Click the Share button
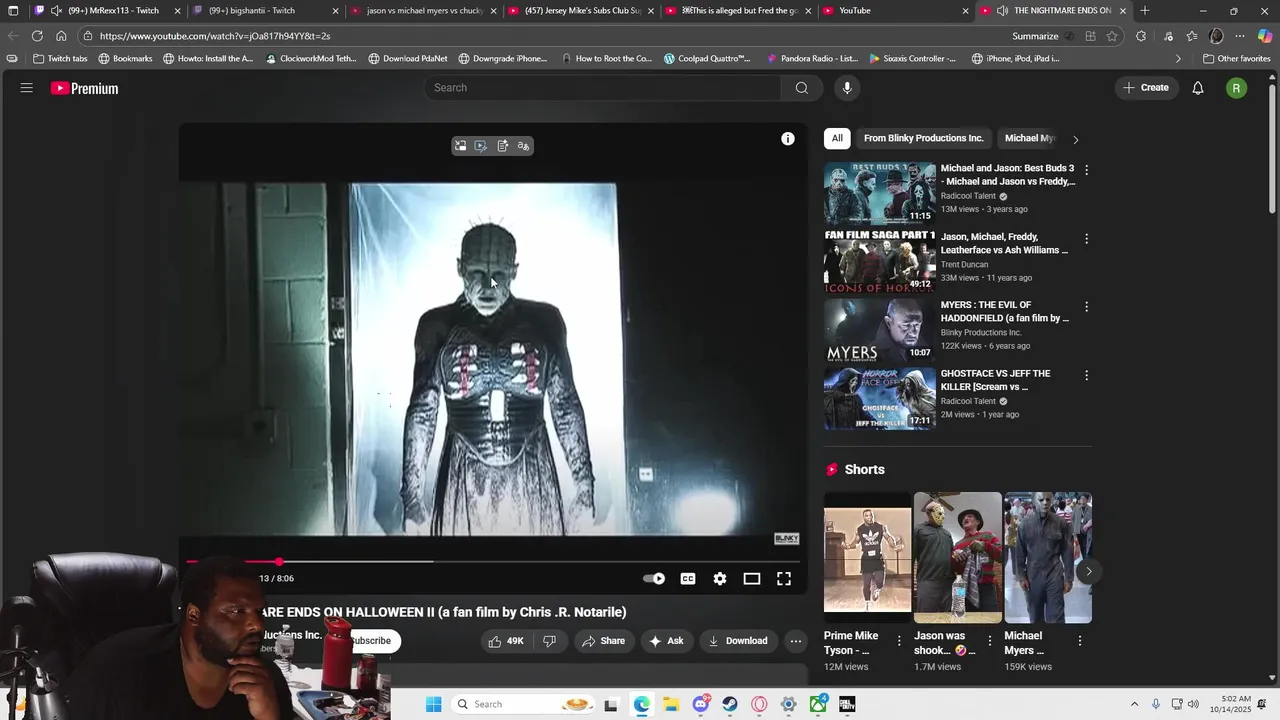 tap(603, 641)
